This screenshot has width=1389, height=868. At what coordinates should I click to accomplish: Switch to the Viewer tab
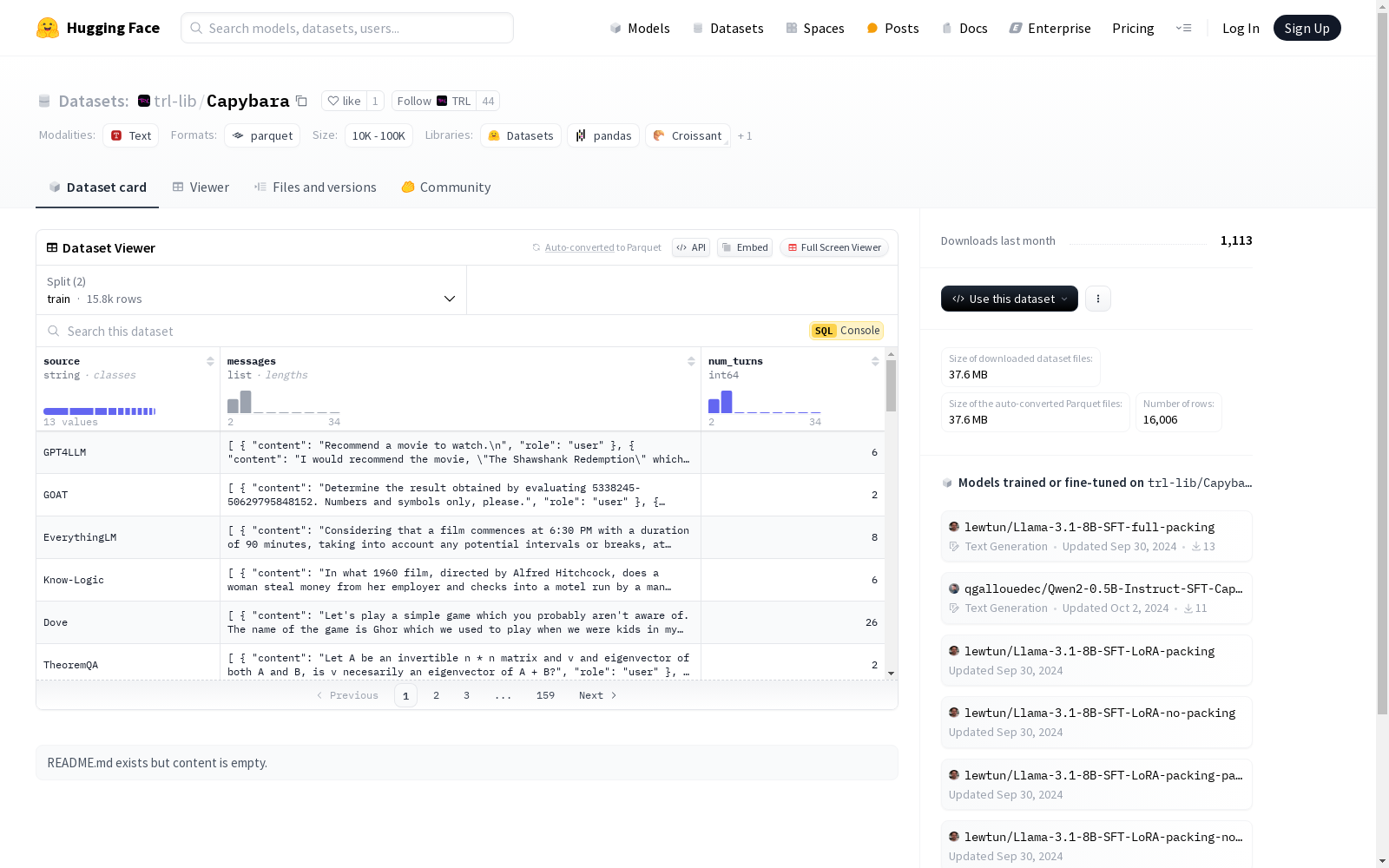pos(201,187)
